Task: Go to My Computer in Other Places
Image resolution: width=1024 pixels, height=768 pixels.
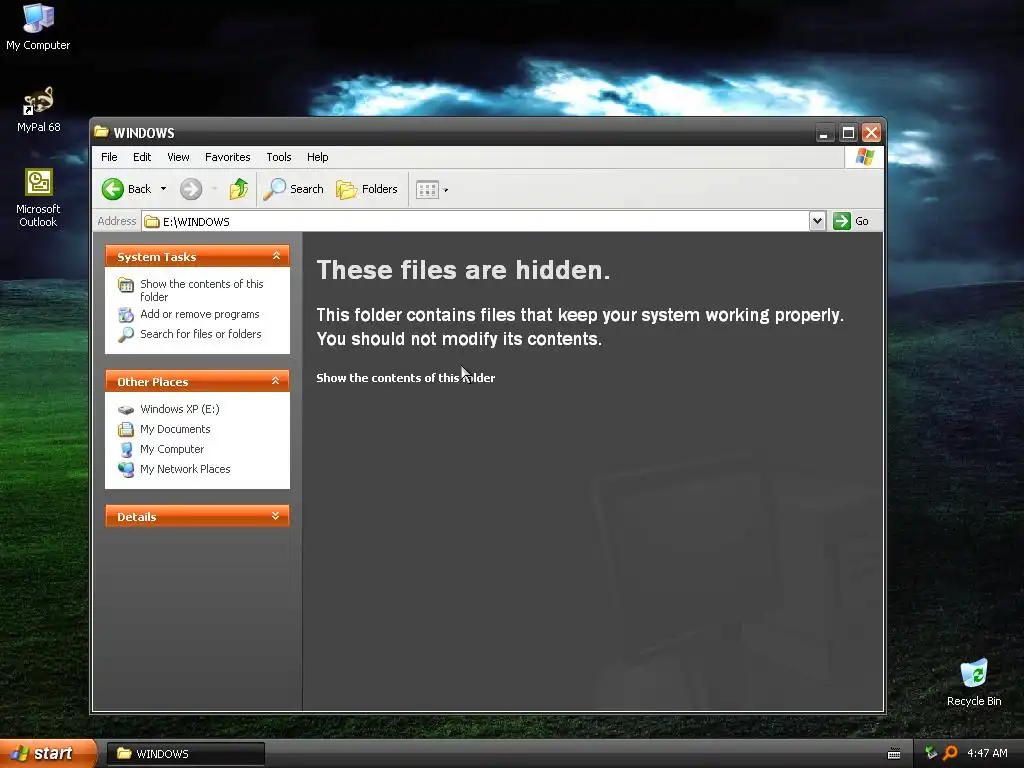Action: [x=172, y=449]
